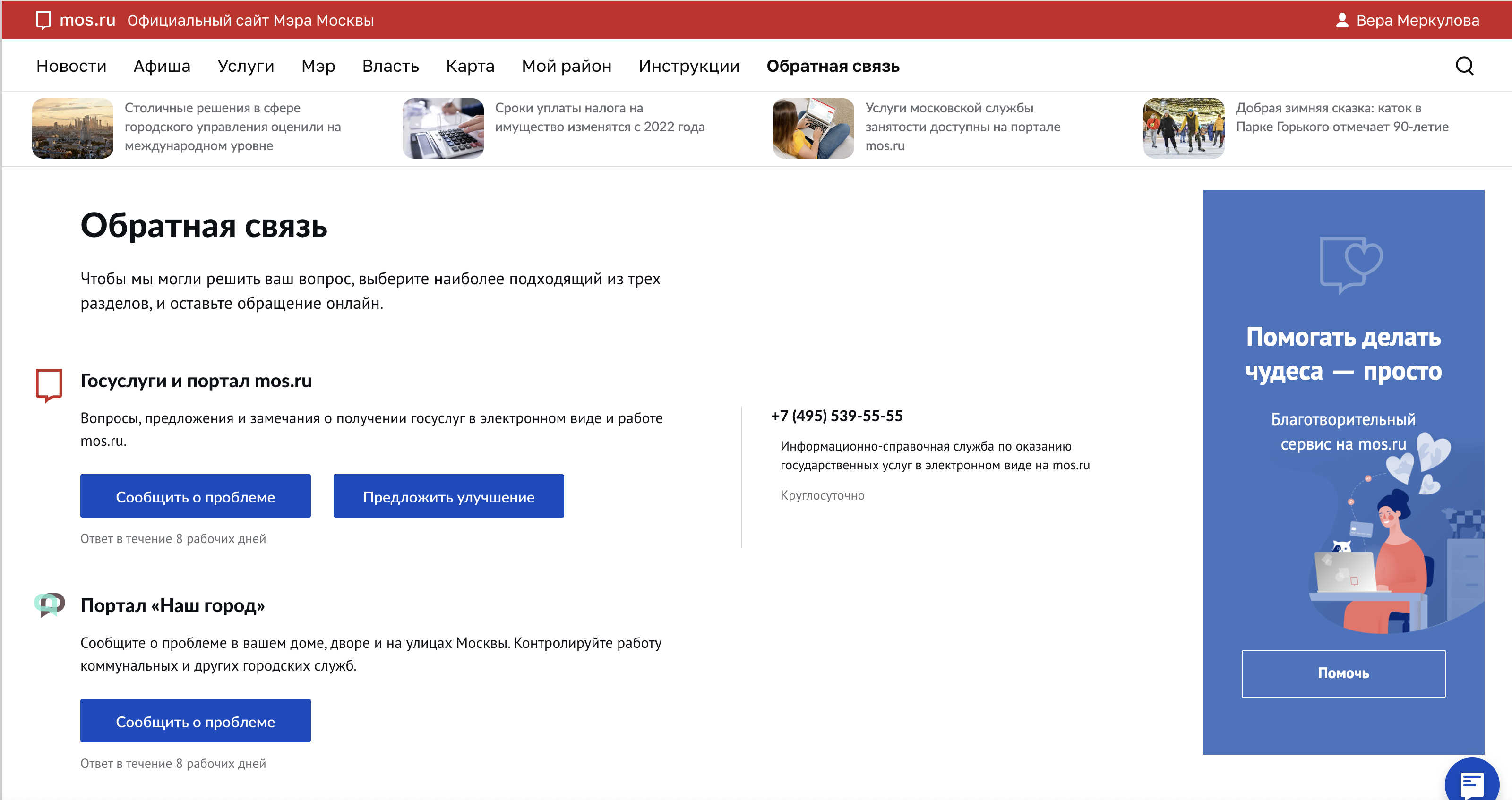This screenshot has width=1512, height=800.
Task: Click the ice skating rink thumbnail
Action: (1183, 128)
